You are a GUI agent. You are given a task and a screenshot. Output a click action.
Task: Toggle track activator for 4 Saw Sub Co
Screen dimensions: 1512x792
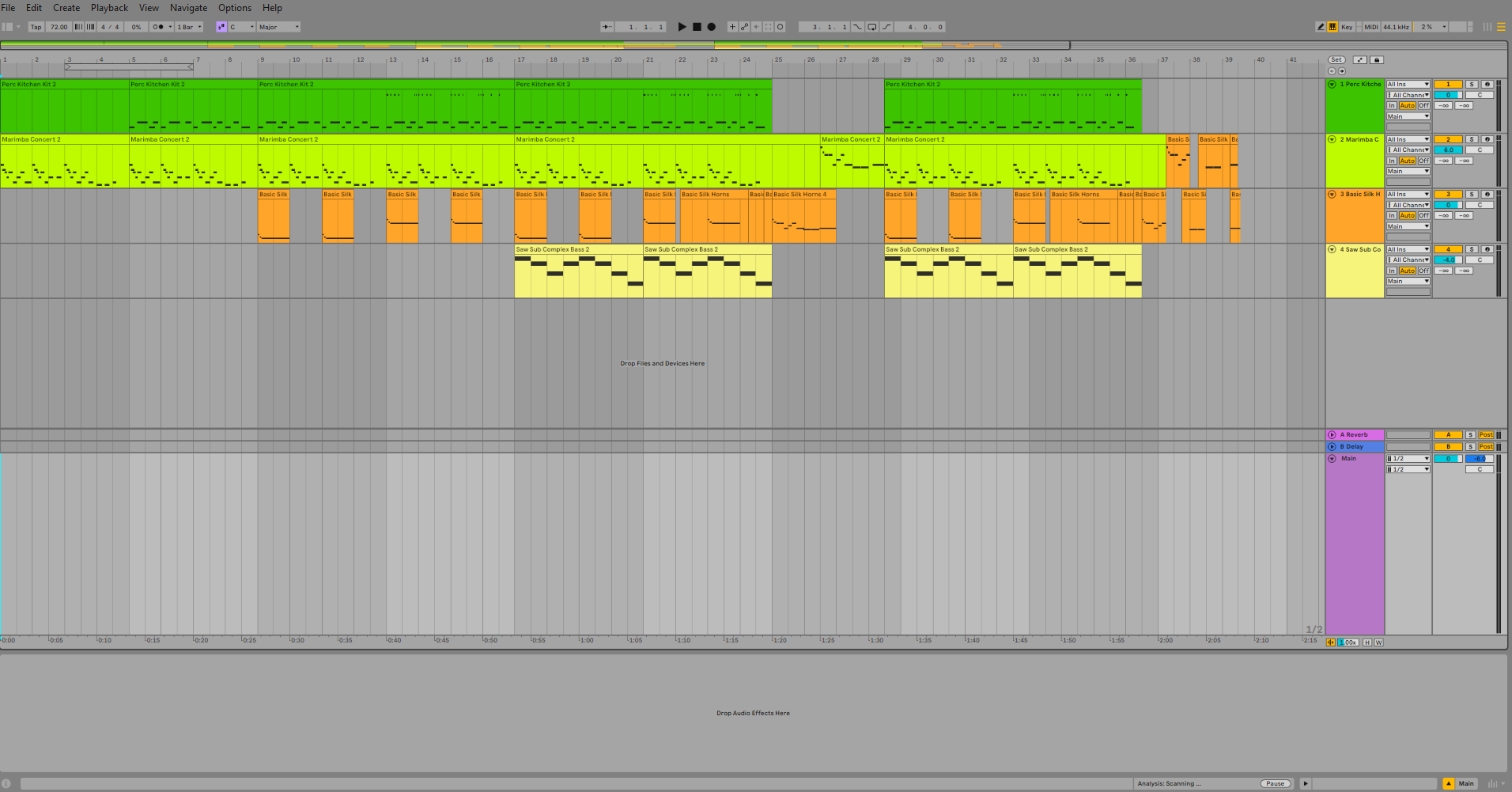click(x=1448, y=249)
